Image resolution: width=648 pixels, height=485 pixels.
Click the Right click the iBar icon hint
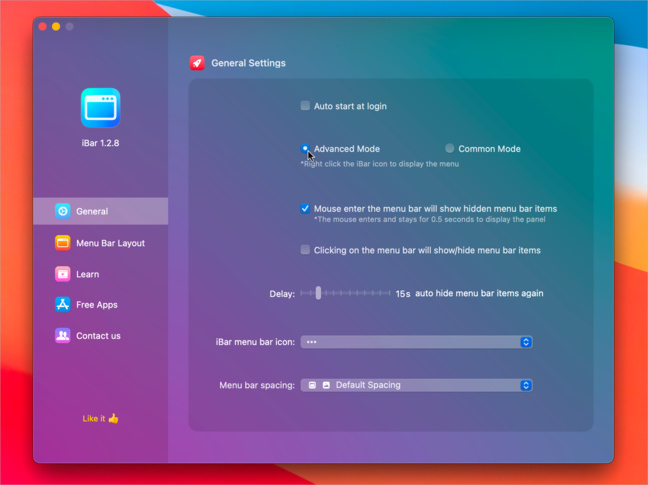click(380, 164)
